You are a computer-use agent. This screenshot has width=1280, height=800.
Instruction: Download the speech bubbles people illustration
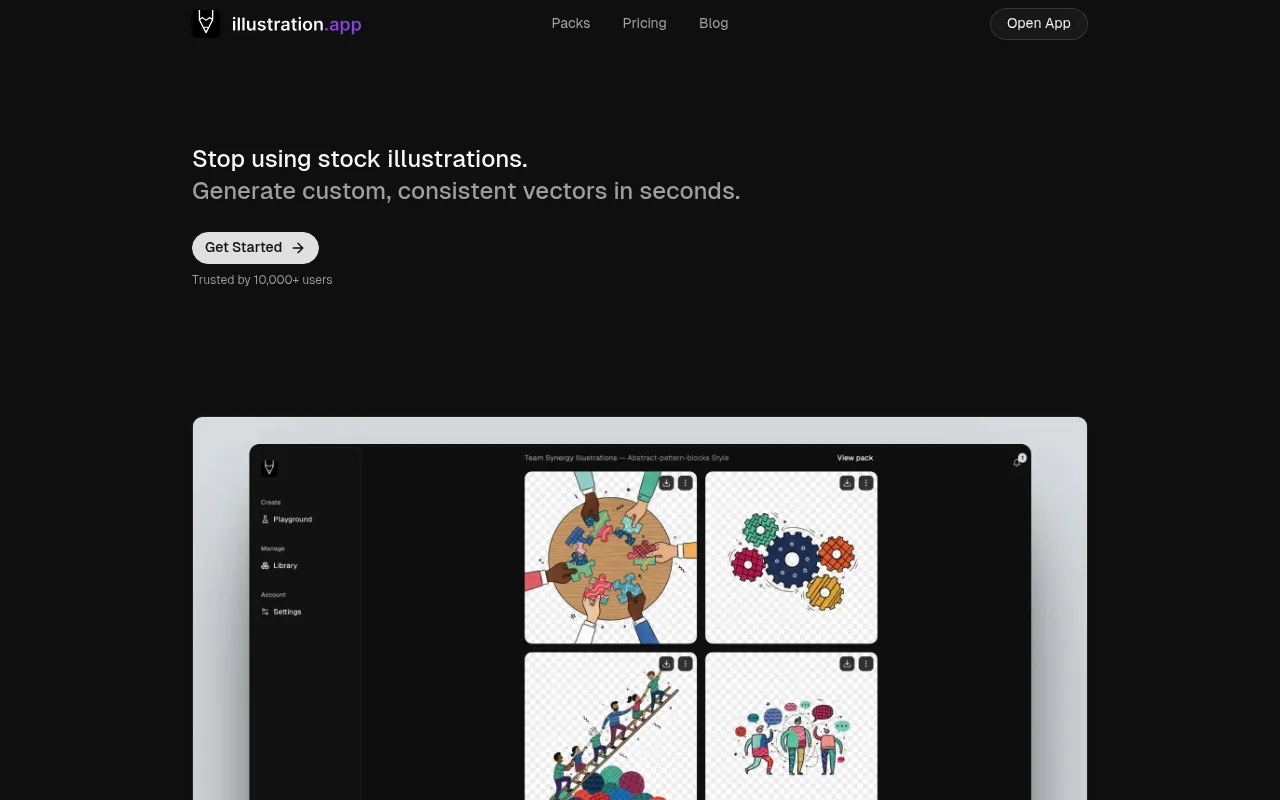pyautogui.click(x=847, y=664)
